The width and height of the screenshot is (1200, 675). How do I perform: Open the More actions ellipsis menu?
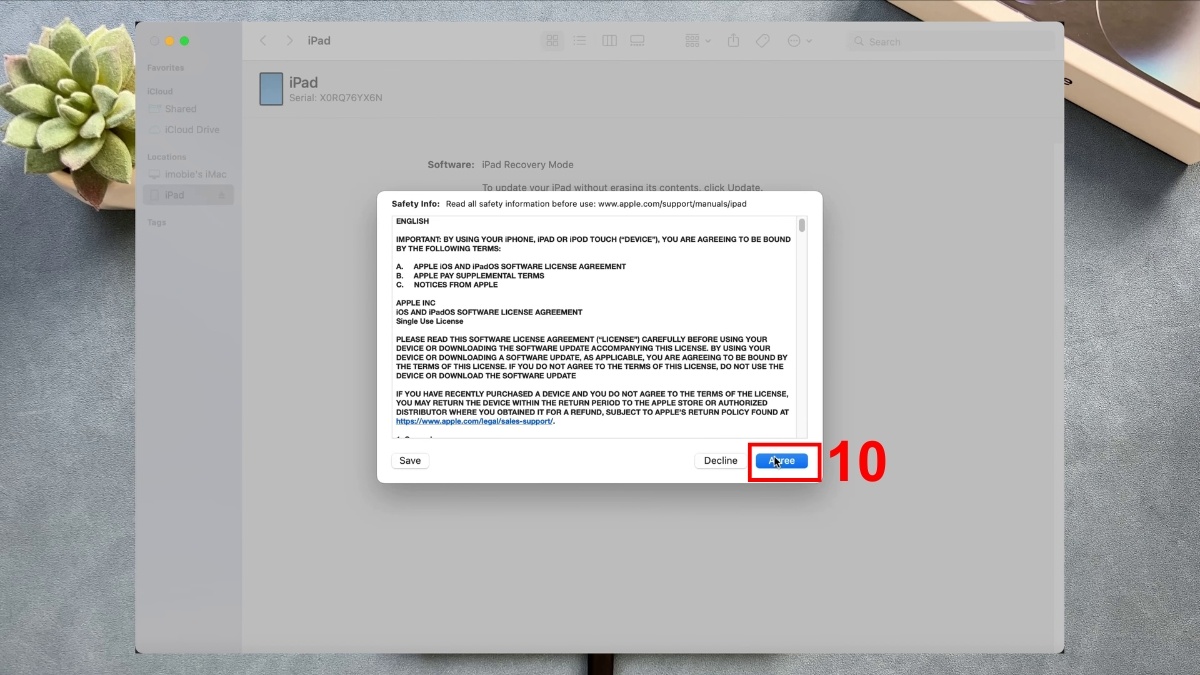799,41
